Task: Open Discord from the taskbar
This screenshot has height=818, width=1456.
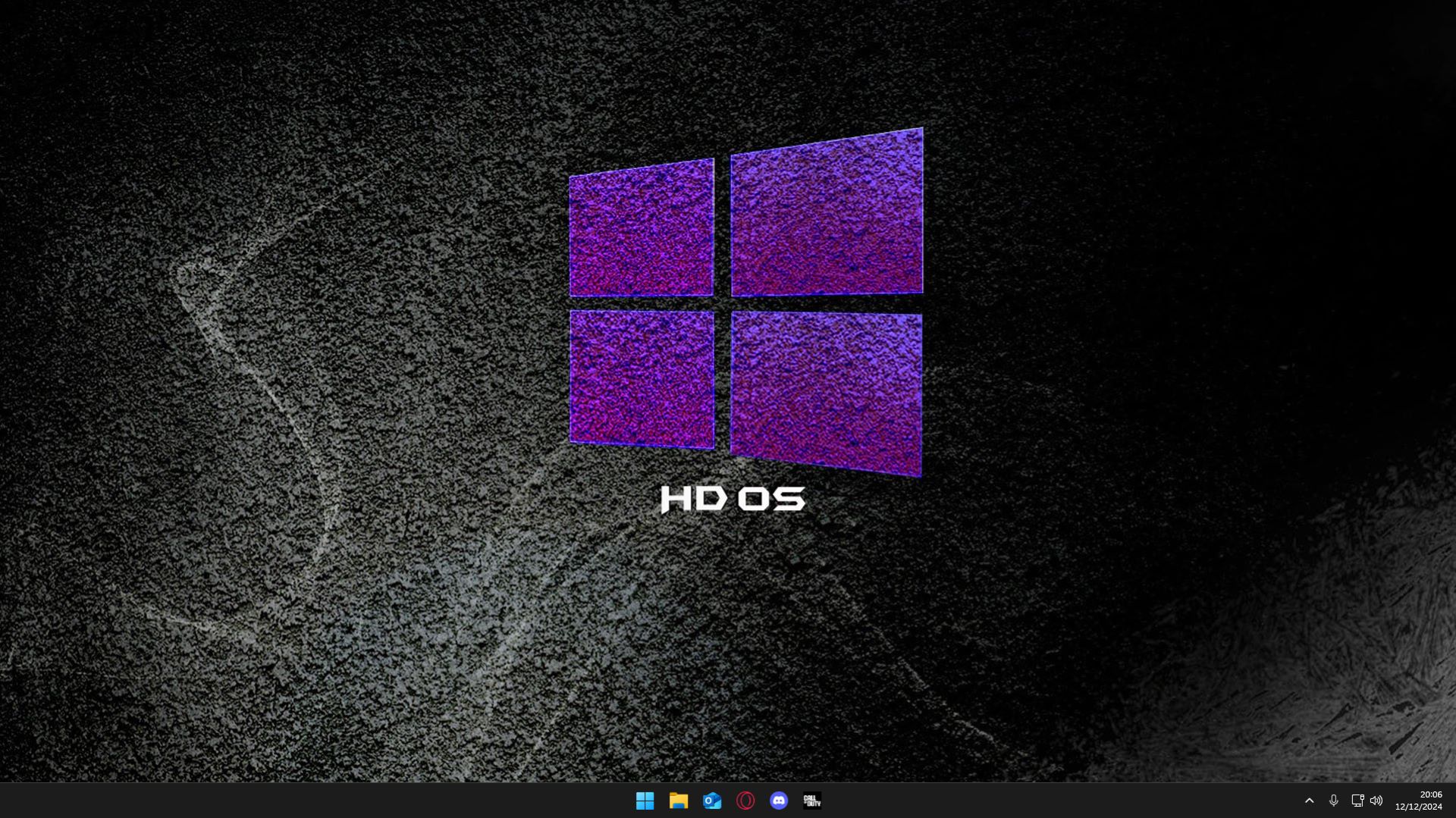Action: tap(779, 801)
